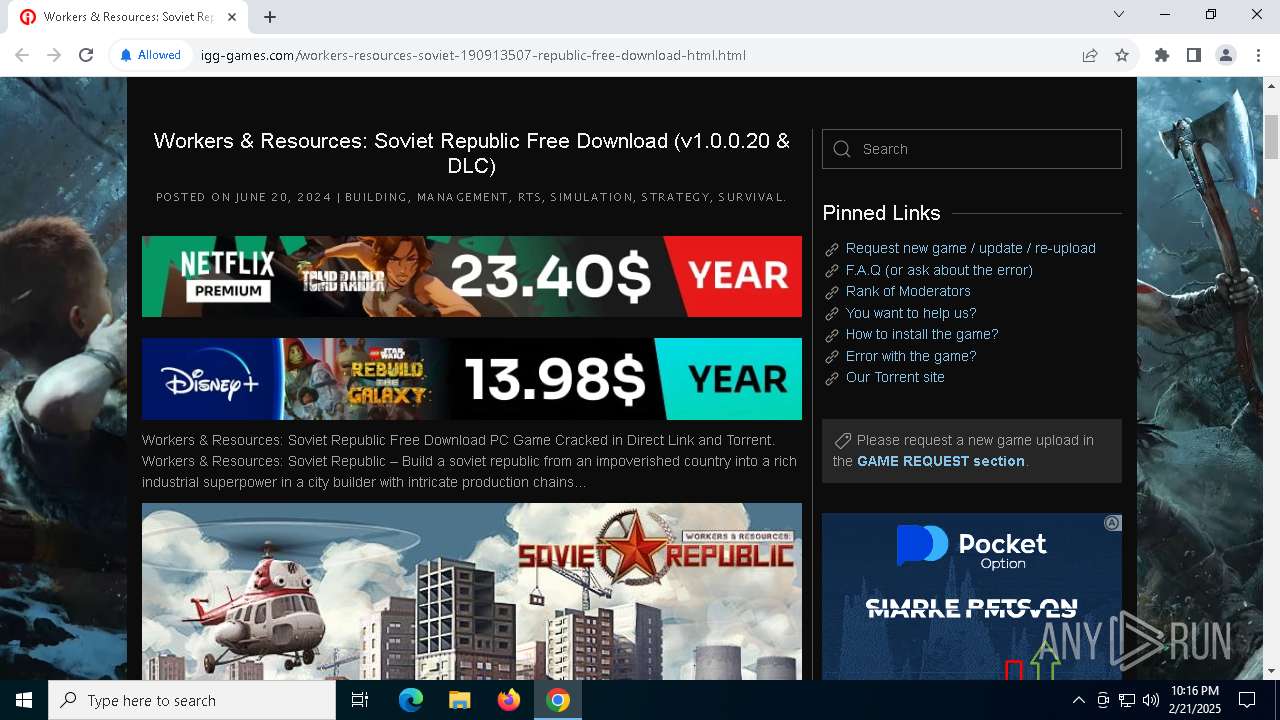Open Task View on the taskbar

[360, 700]
